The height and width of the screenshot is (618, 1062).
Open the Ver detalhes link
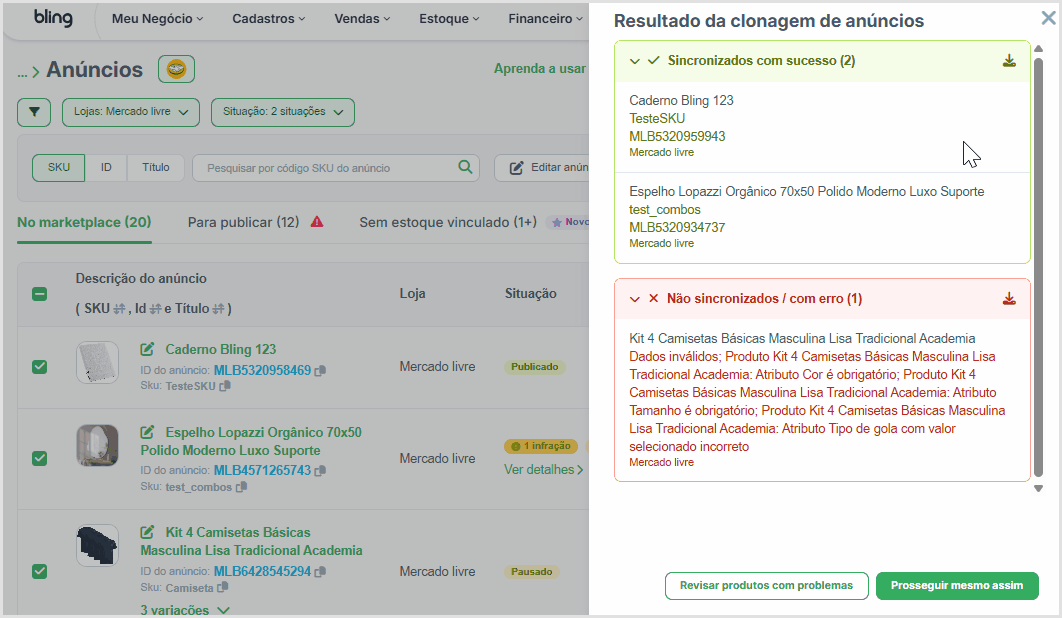click(x=543, y=470)
